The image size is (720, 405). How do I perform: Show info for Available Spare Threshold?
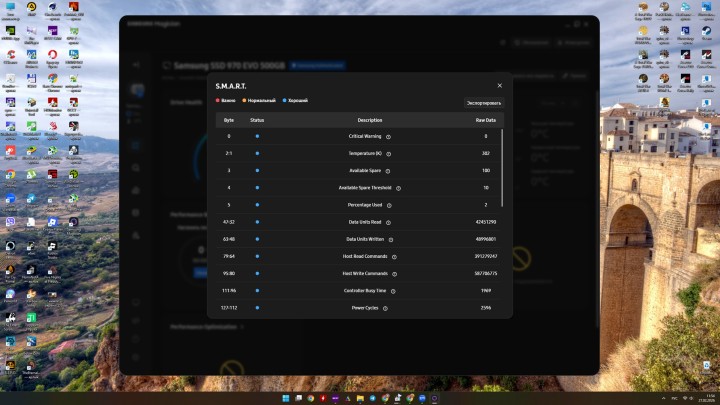tap(398, 188)
